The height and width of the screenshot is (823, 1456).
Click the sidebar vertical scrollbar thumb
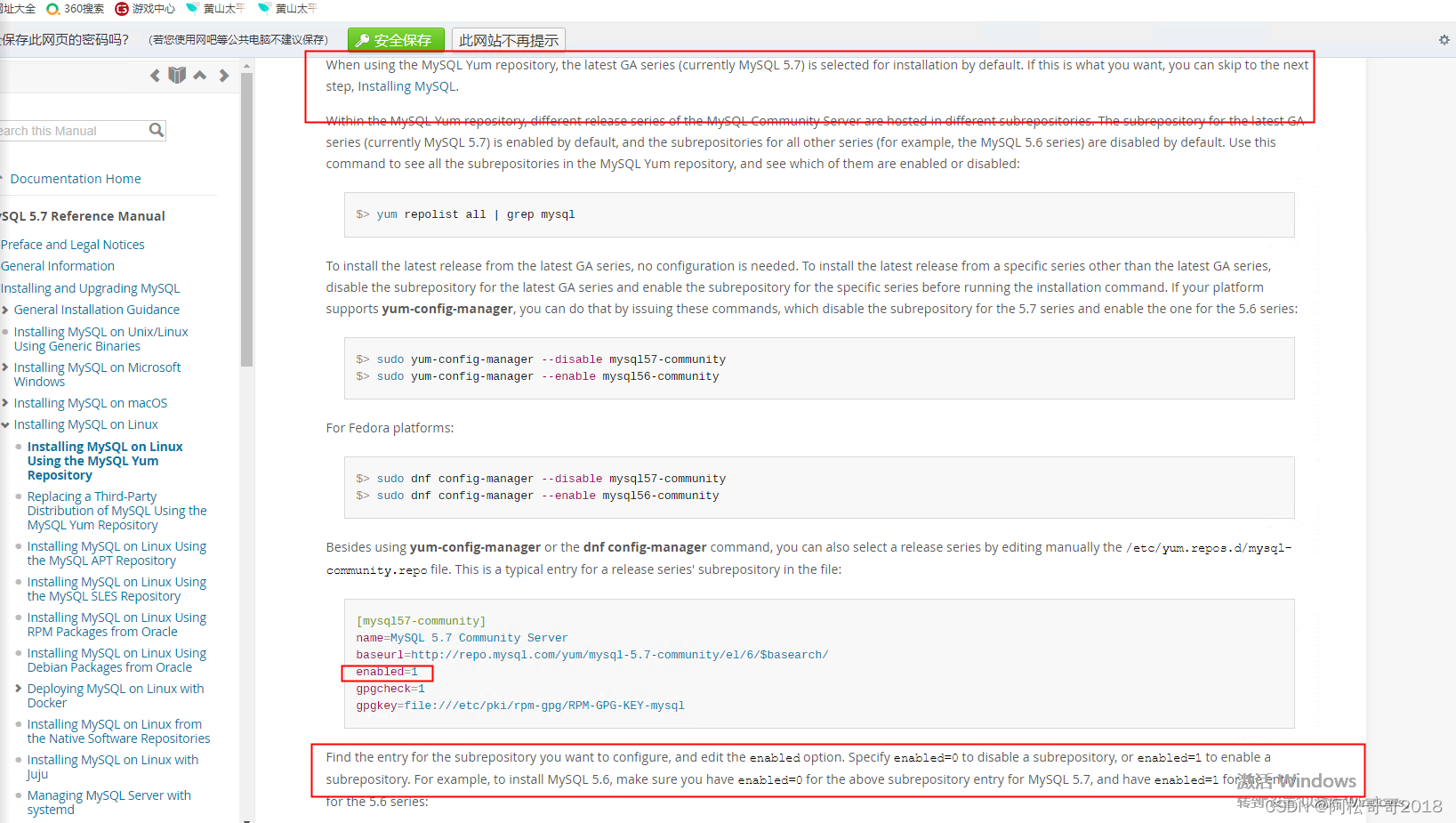point(247,219)
